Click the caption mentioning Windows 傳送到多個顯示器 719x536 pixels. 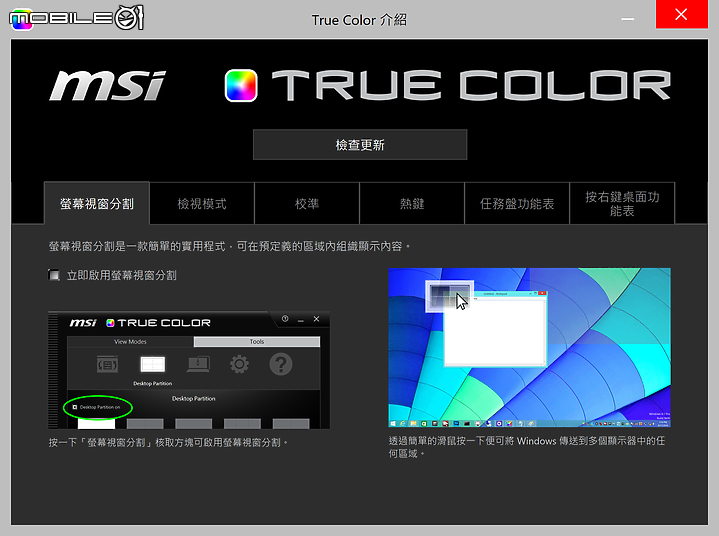pyautogui.click(x=526, y=447)
